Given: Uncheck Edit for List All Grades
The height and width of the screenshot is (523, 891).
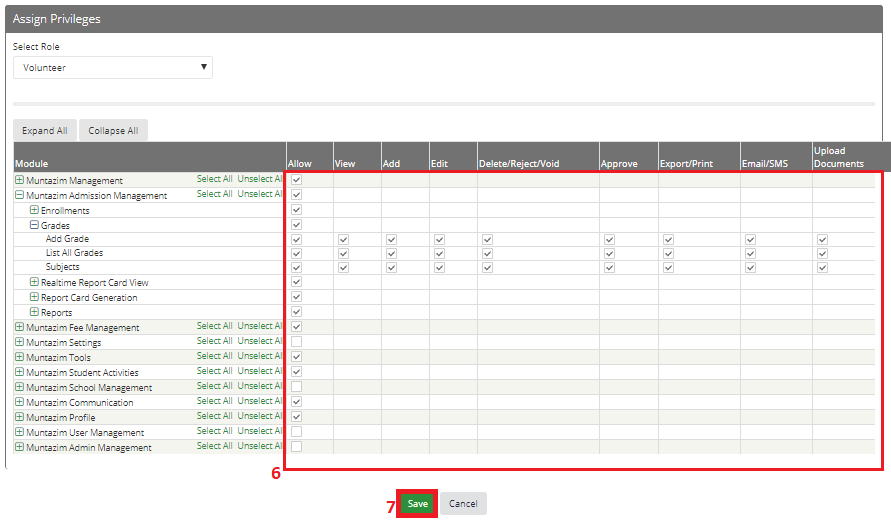Looking at the screenshot, I should click(x=439, y=254).
